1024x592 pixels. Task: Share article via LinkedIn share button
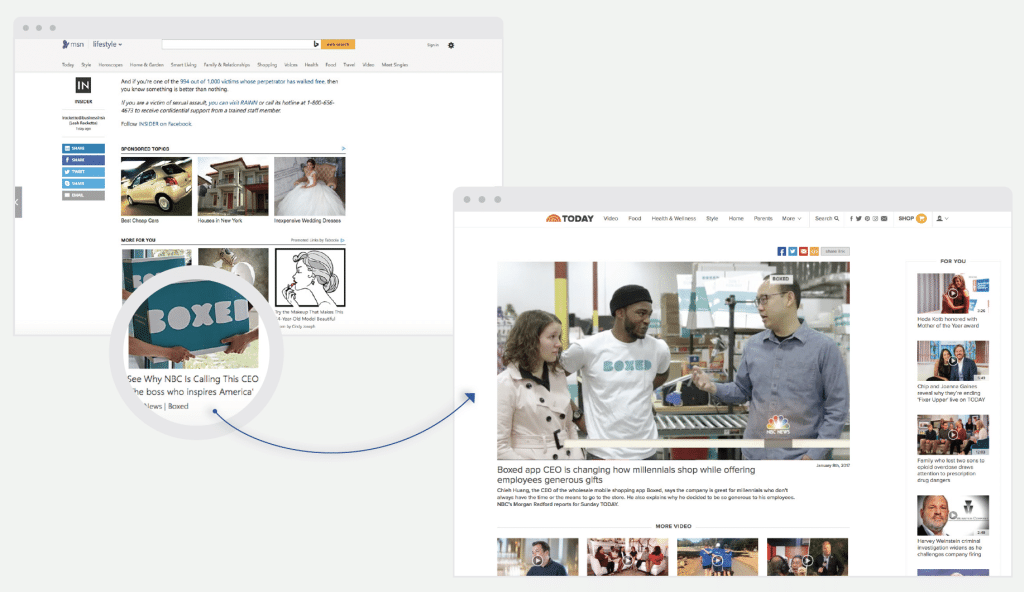click(x=83, y=148)
